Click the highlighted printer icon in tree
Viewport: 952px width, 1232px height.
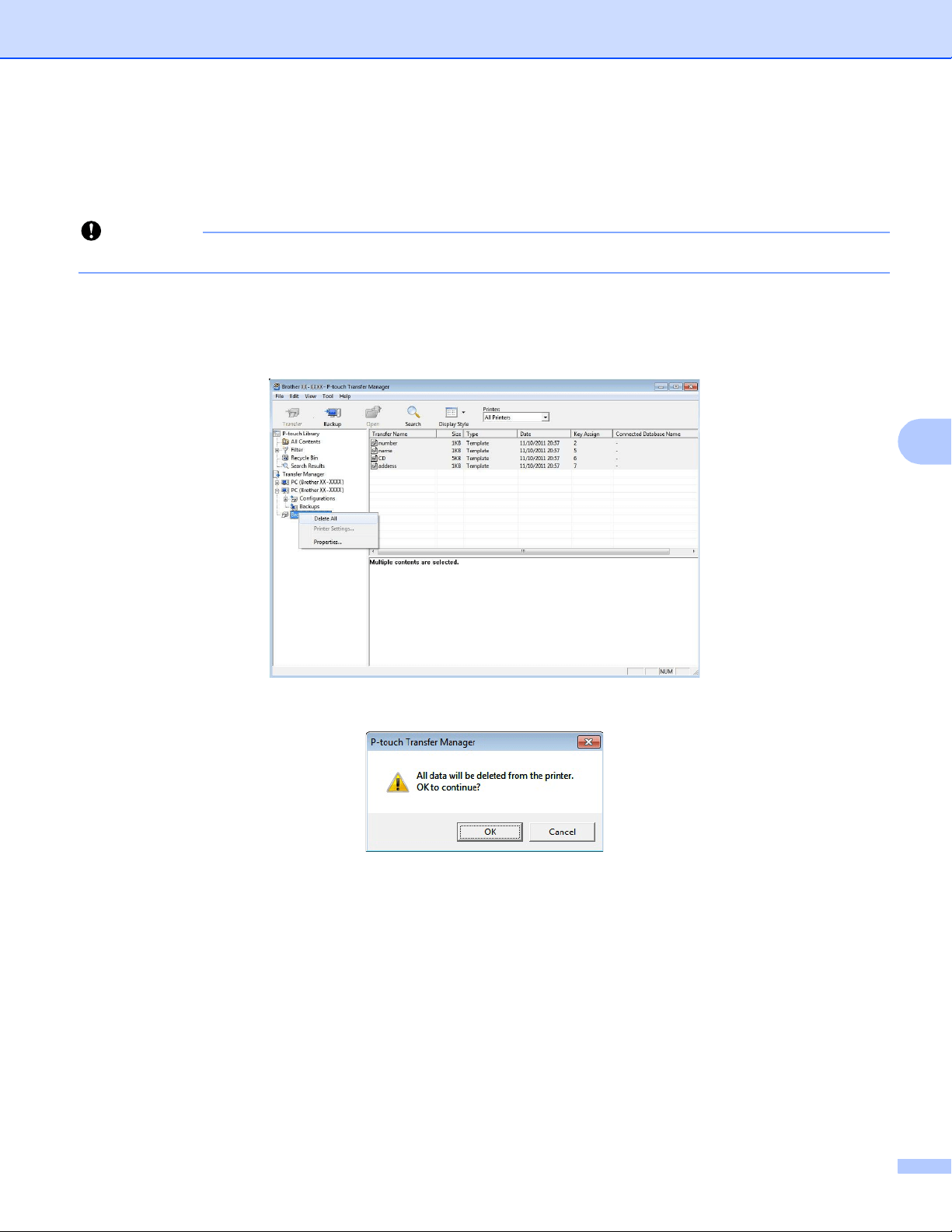285,515
